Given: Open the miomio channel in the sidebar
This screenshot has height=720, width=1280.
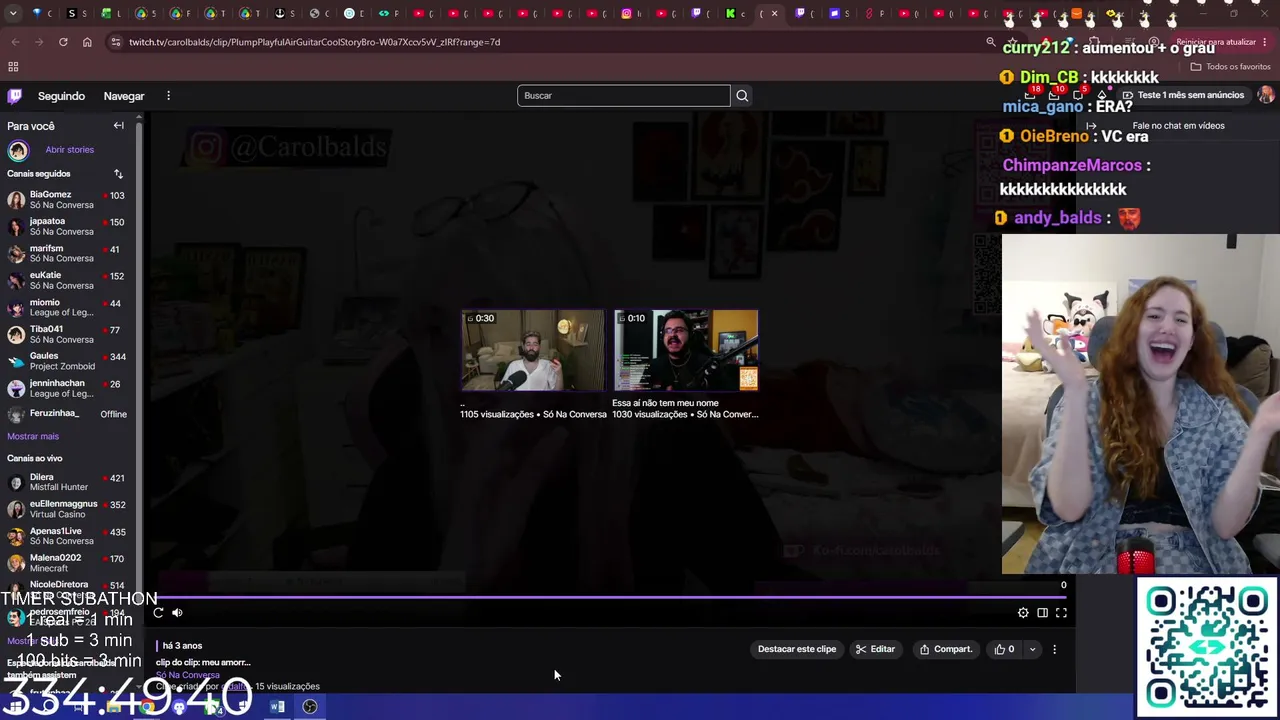Looking at the screenshot, I should coord(66,307).
